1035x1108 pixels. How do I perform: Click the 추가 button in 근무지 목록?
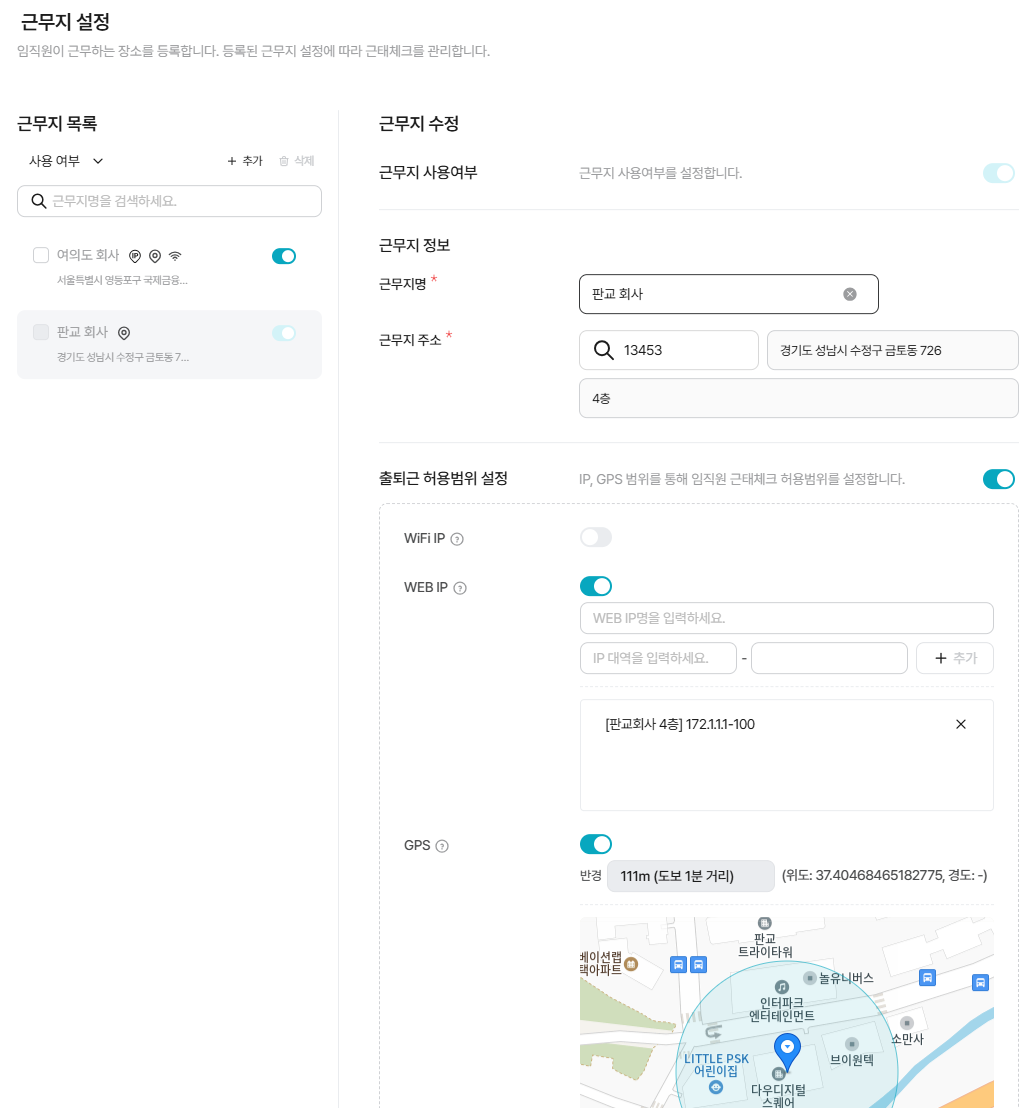pyautogui.click(x=245, y=161)
